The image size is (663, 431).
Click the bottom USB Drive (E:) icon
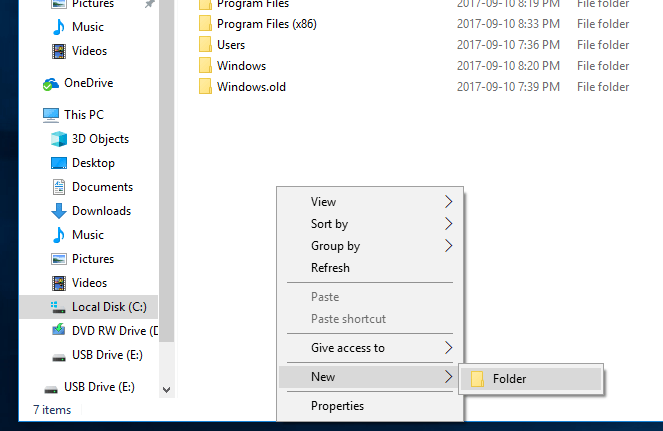pyautogui.click(x=51, y=389)
